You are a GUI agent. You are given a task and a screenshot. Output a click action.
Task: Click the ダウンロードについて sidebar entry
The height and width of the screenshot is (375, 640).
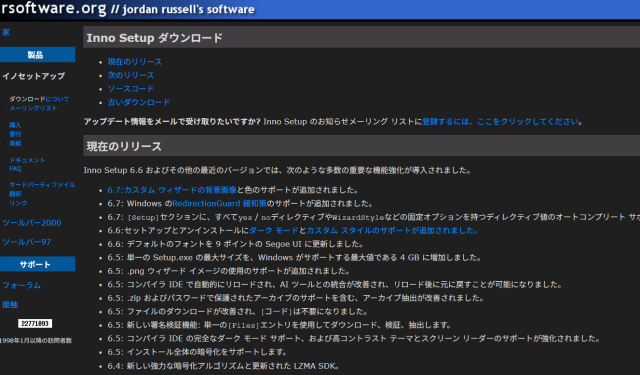[39, 99]
